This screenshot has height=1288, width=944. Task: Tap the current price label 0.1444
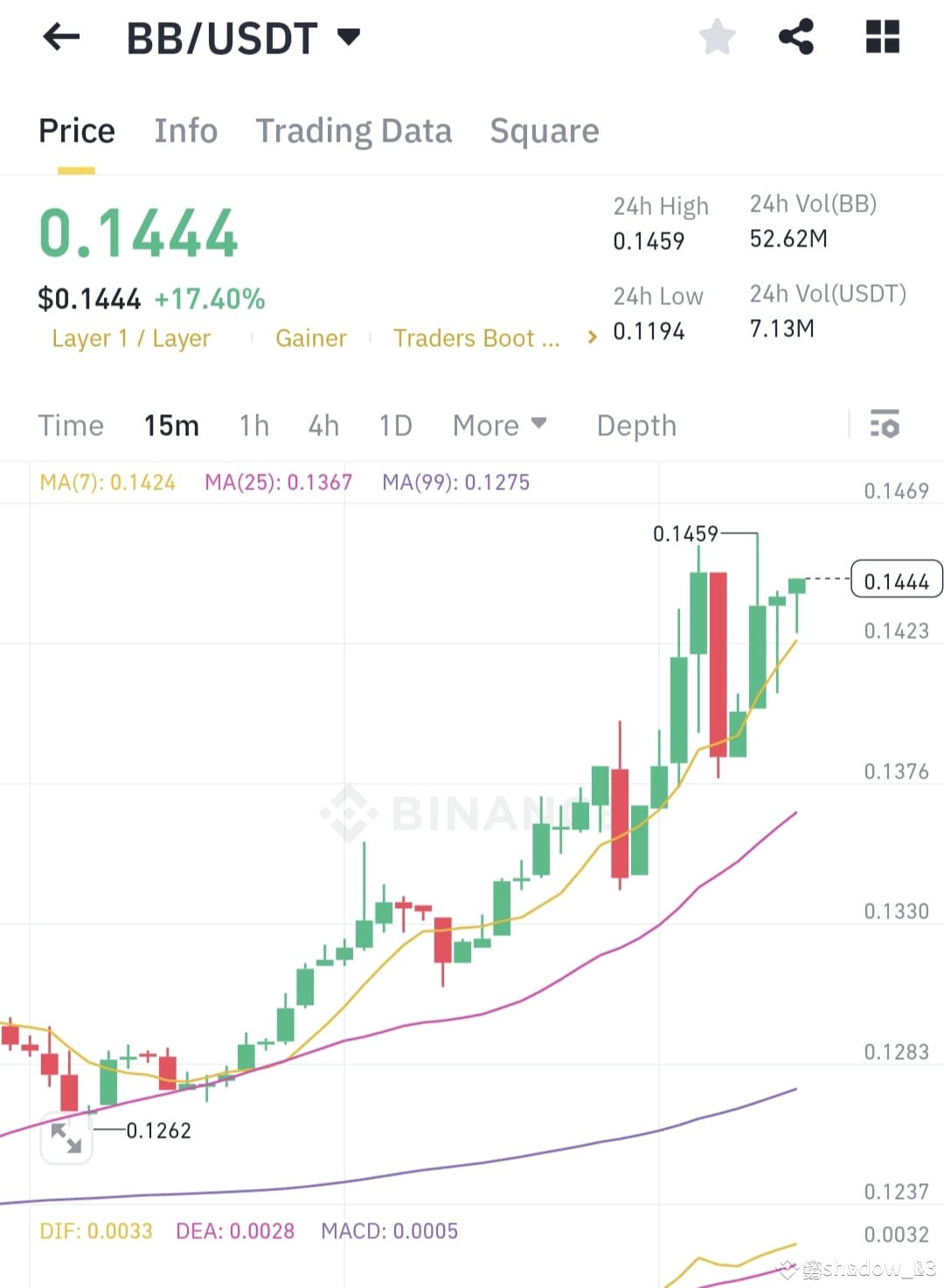point(895,579)
